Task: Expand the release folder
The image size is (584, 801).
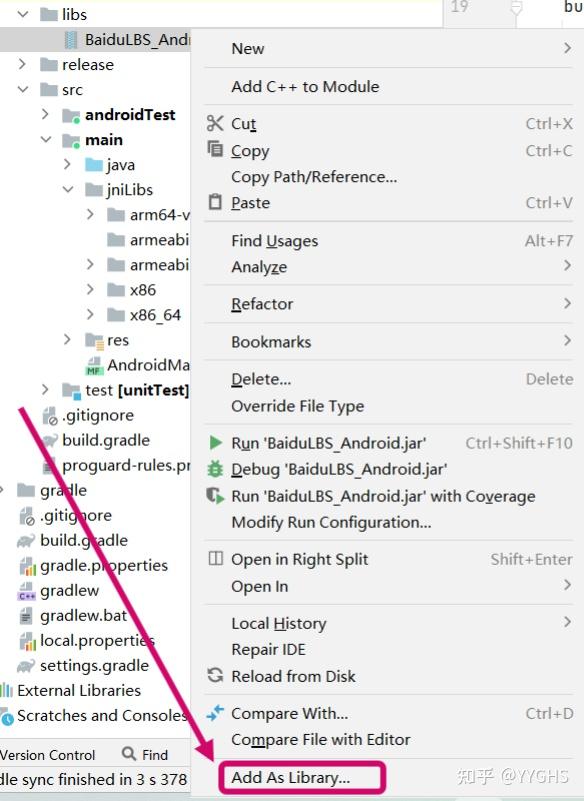Action: [22, 64]
